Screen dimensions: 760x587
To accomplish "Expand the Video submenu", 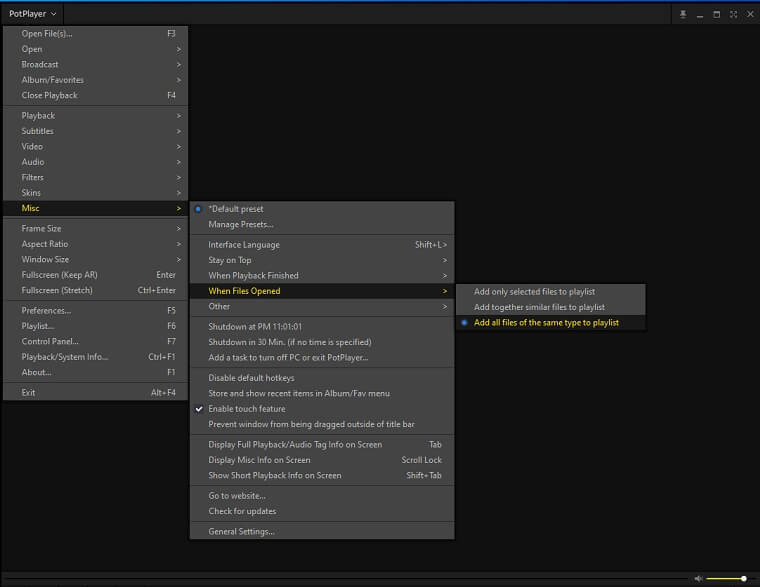I will pyautogui.click(x=95, y=147).
